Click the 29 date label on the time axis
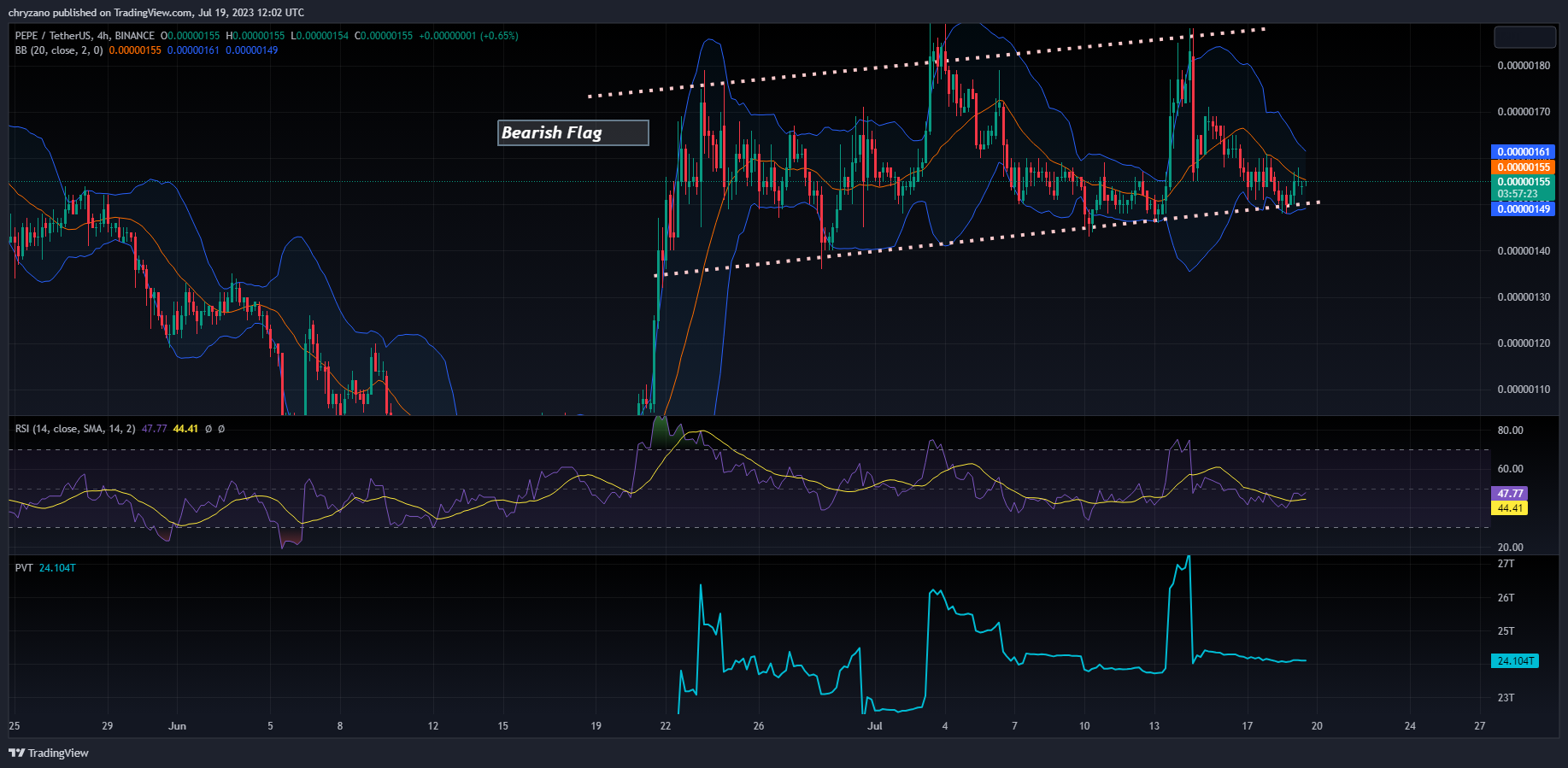The height and width of the screenshot is (768, 1568). (x=107, y=726)
